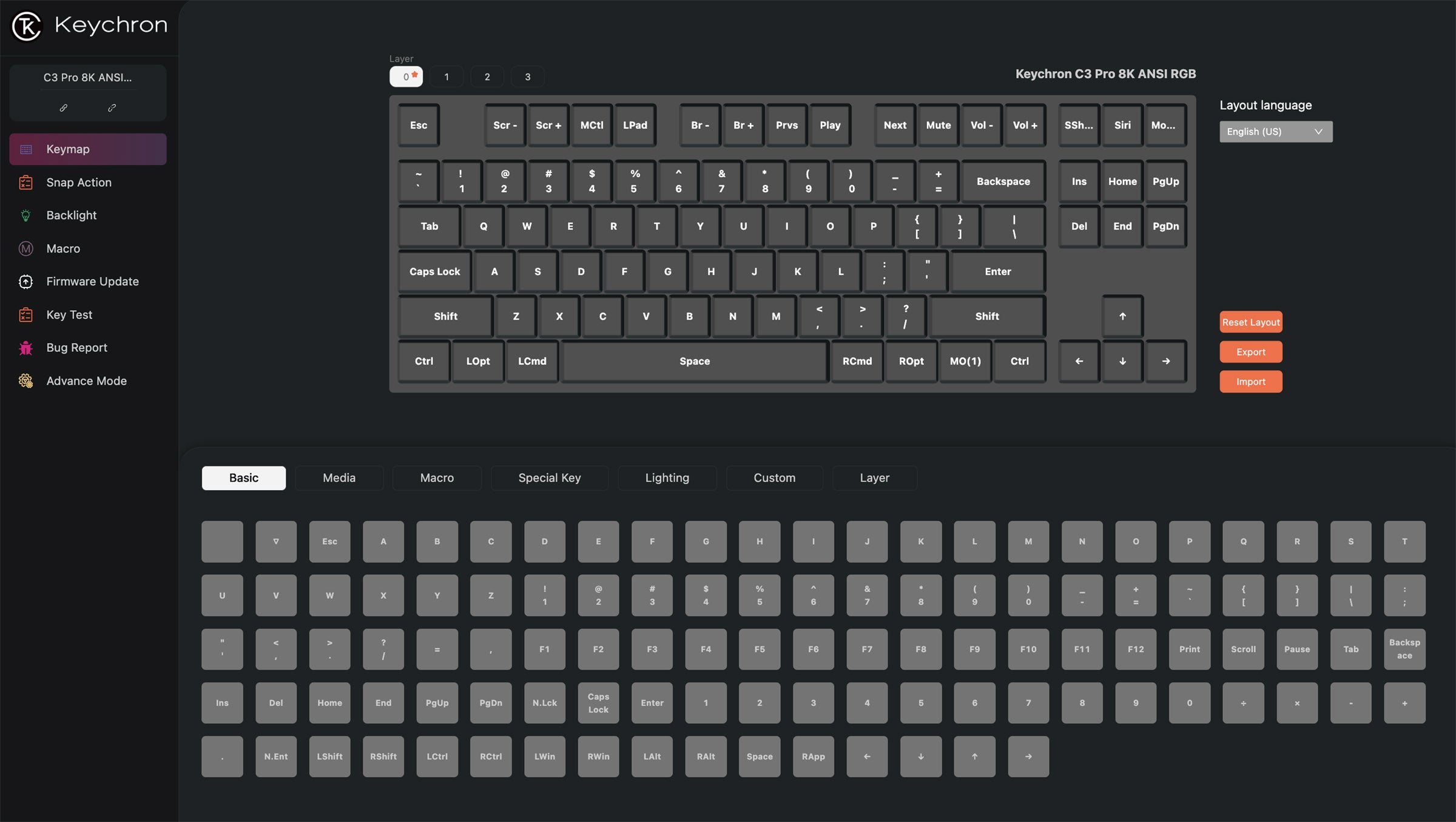The image size is (1456, 822).
Task: Select layer 1 button
Action: pos(447,77)
